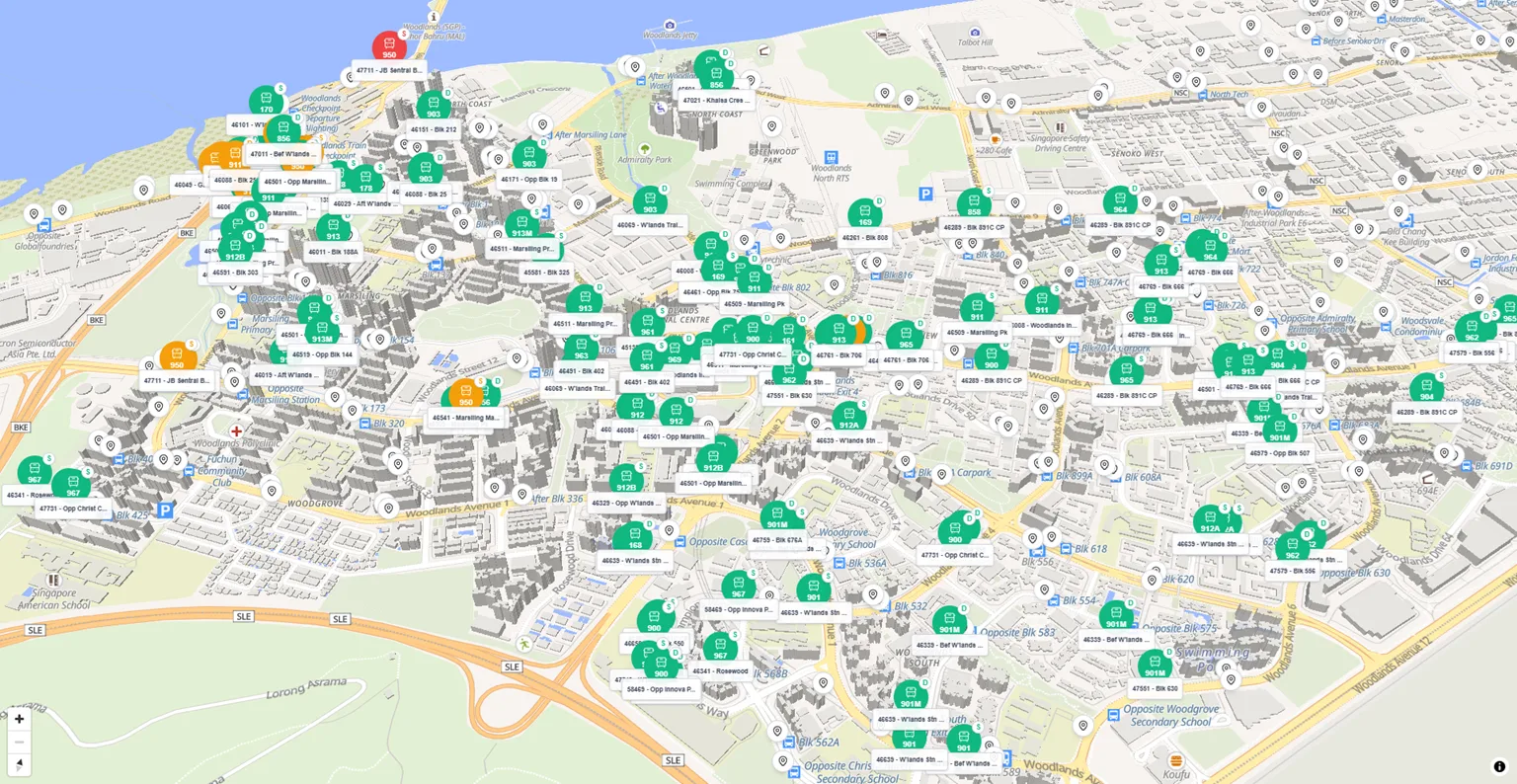Open the map attribution info button
The height and width of the screenshot is (784, 1517).
[x=1499, y=766]
